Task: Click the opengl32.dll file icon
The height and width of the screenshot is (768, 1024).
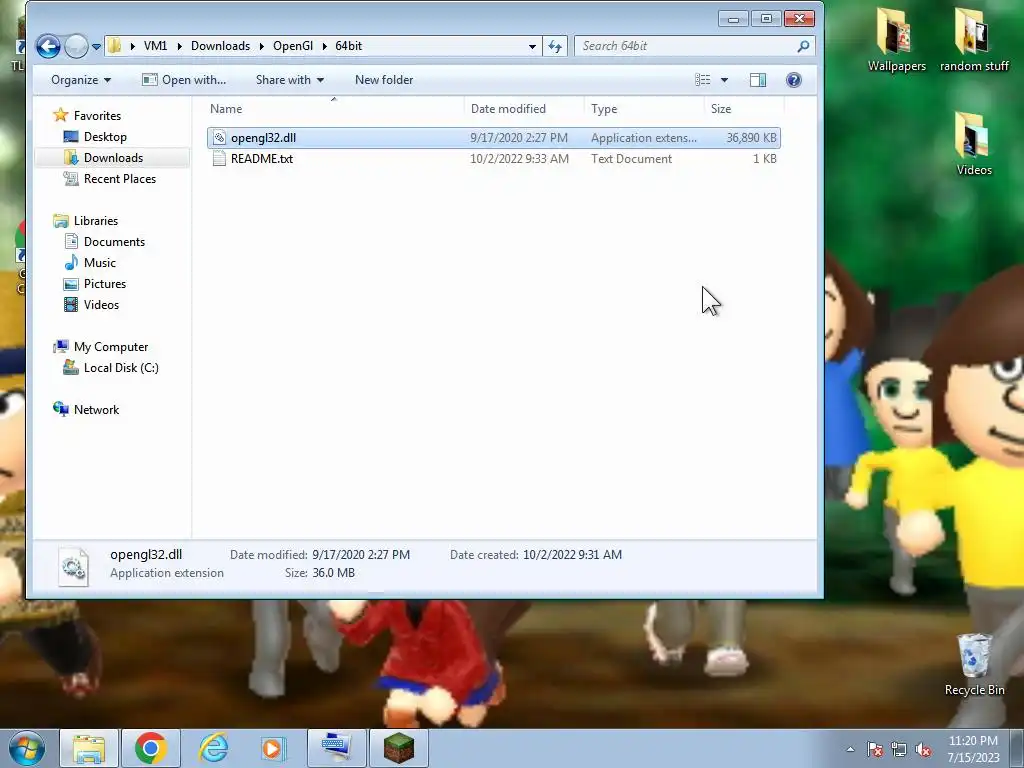Action: [x=219, y=138]
